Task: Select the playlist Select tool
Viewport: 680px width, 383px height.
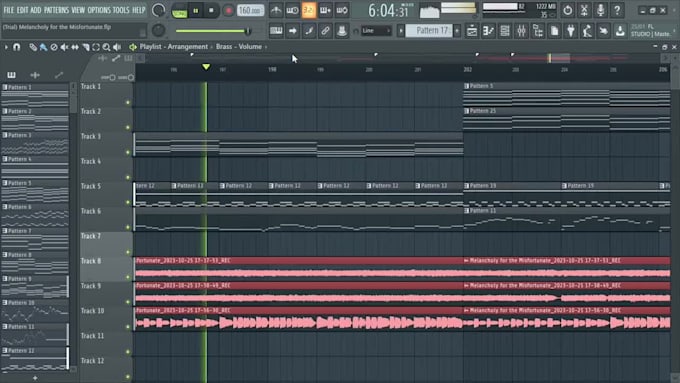Action: [x=96, y=47]
